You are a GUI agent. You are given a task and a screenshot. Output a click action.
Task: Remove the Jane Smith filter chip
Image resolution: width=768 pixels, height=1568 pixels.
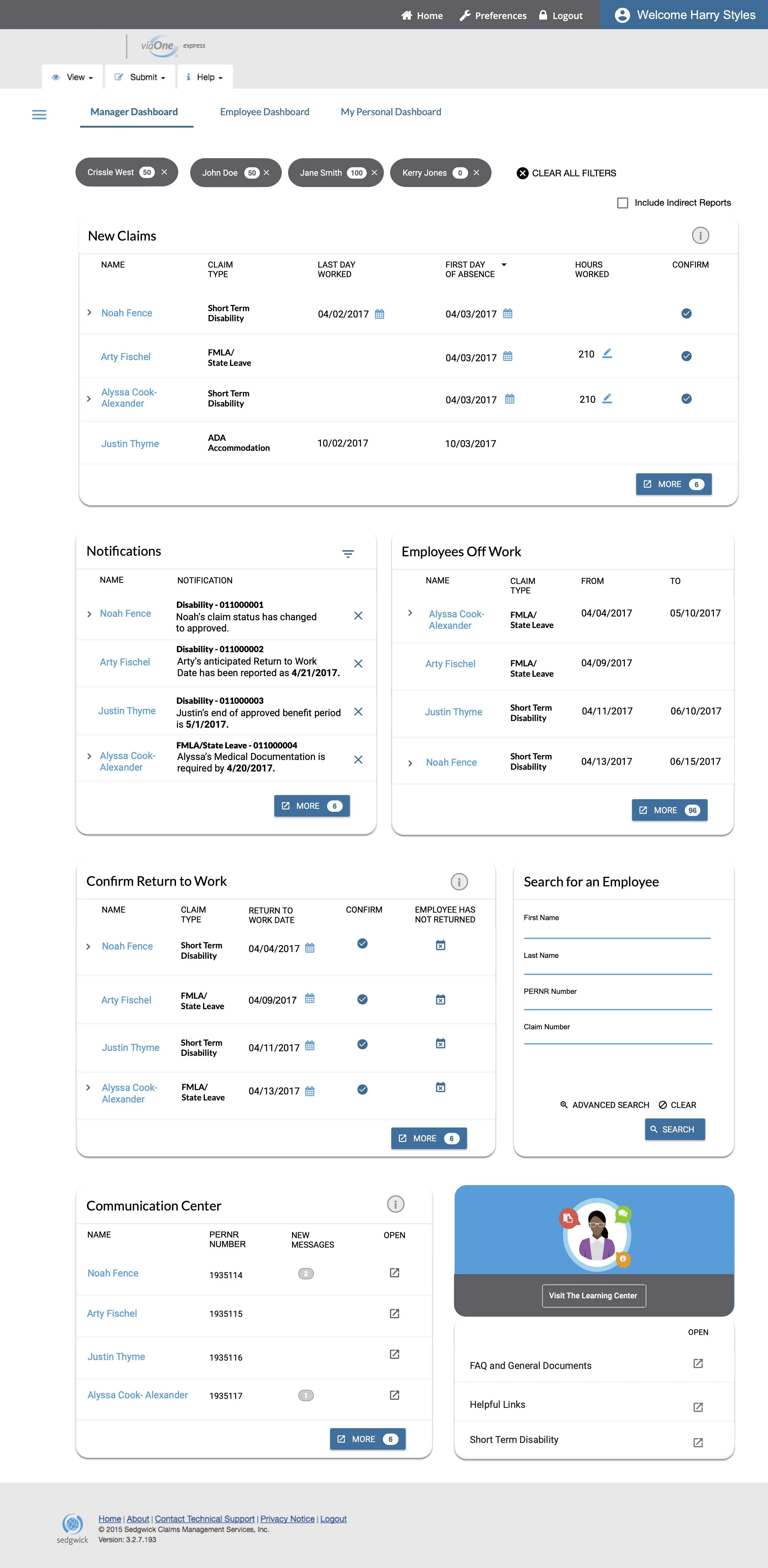coord(374,172)
